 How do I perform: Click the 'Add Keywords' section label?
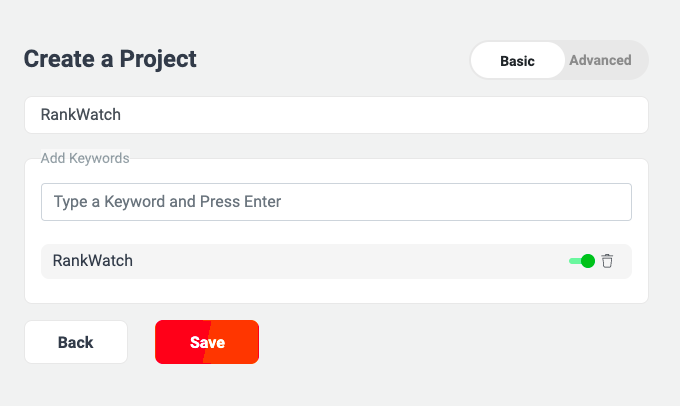[85, 158]
